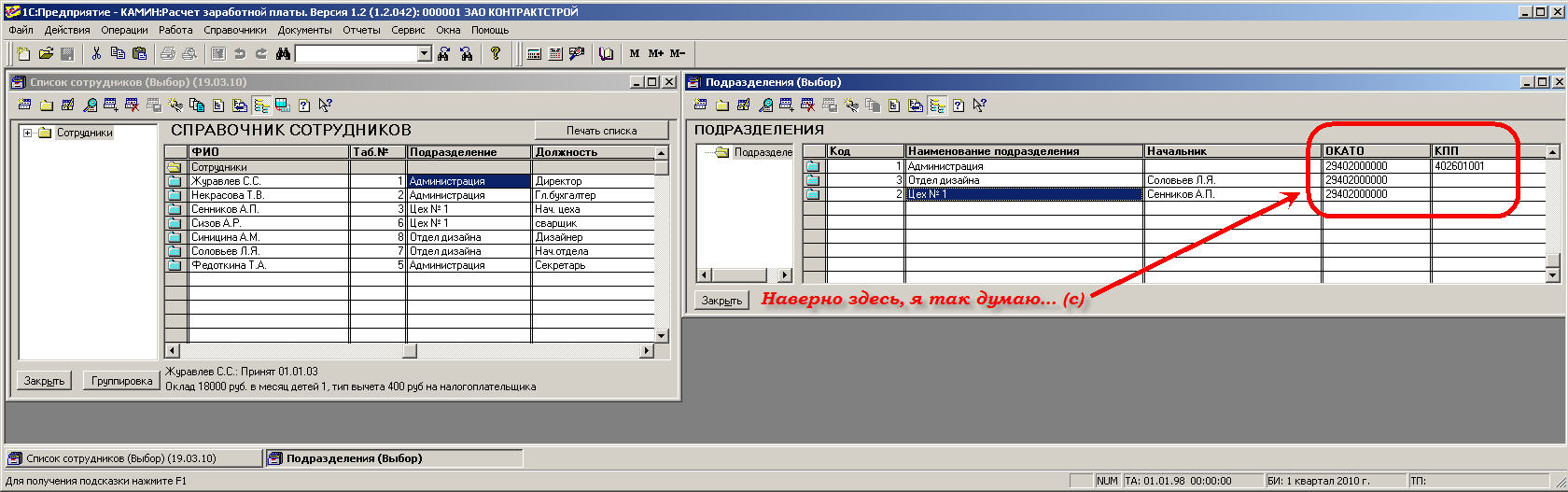Click scroll-down arrow of the employee list
Screen dimensions: 1568x492
(662, 336)
